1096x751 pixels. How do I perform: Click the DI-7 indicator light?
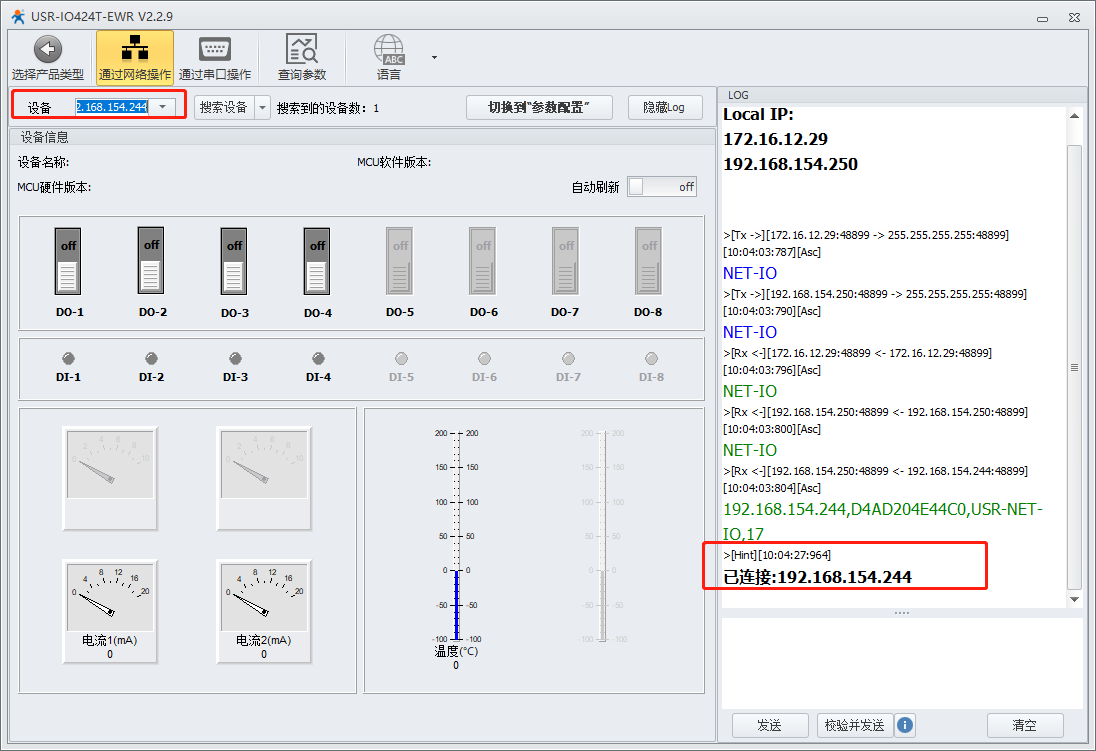(568, 359)
